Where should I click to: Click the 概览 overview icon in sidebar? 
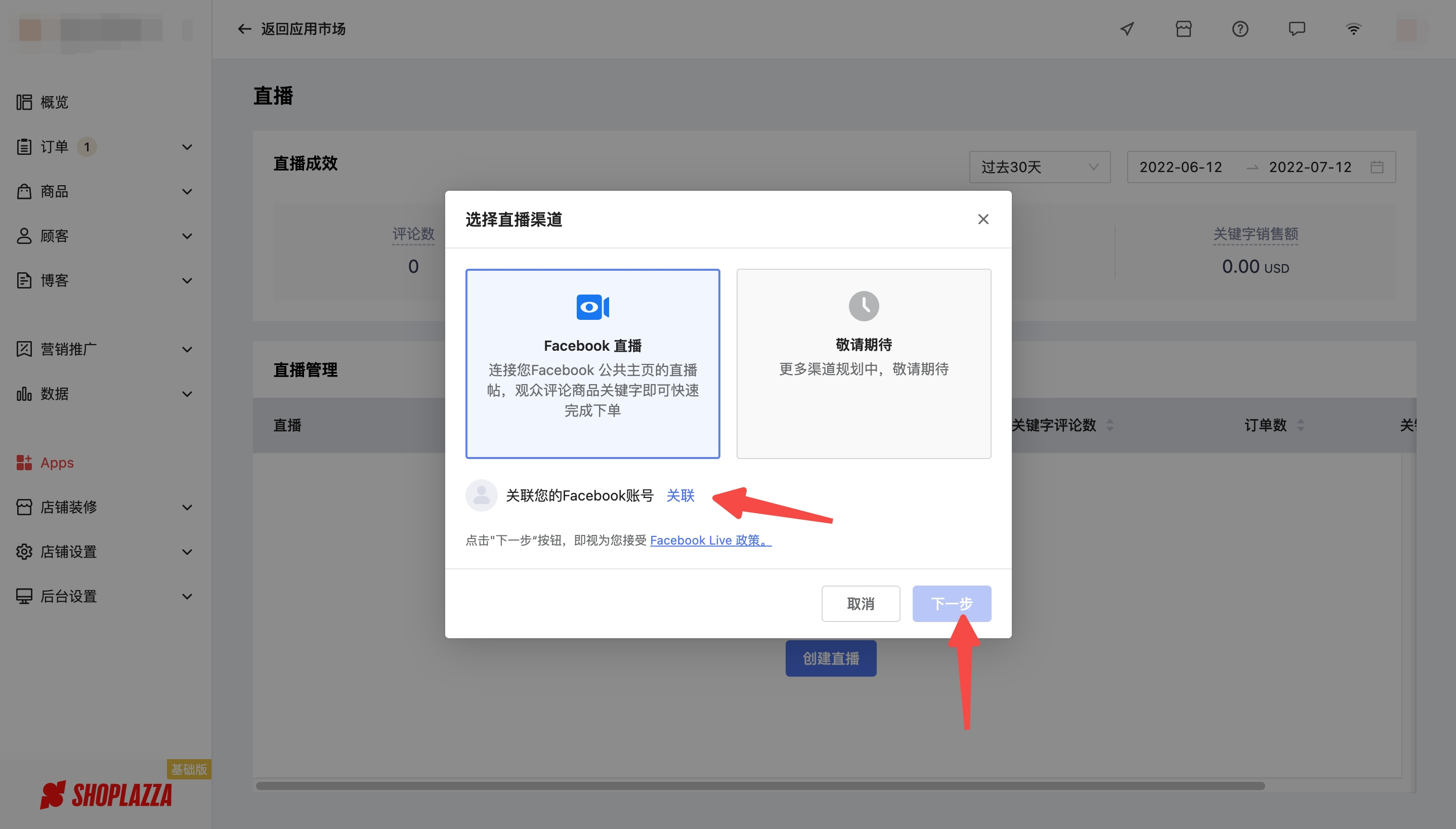coord(24,102)
